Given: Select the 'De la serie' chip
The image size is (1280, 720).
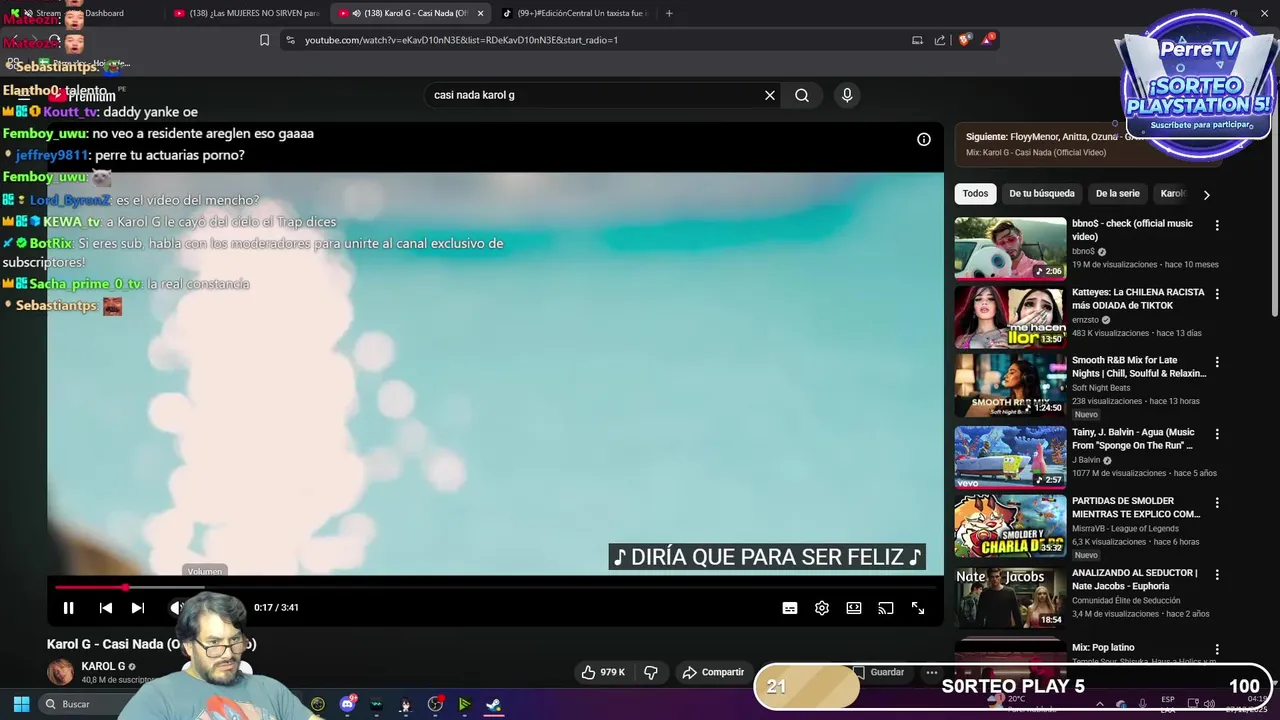Looking at the screenshot, I should (x=1117, y=194).
